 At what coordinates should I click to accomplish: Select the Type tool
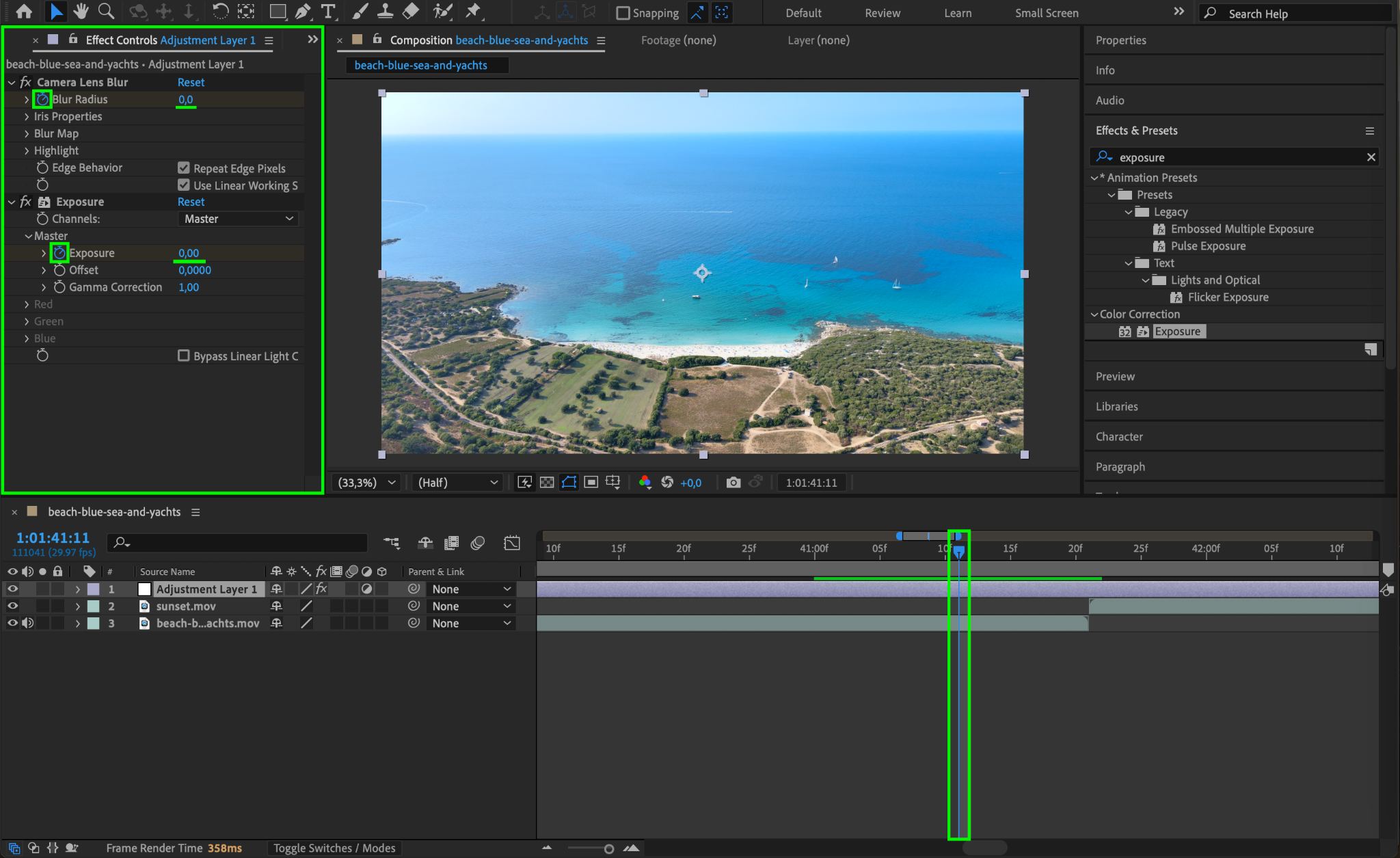pyautogui.click(x=328, y=12)
